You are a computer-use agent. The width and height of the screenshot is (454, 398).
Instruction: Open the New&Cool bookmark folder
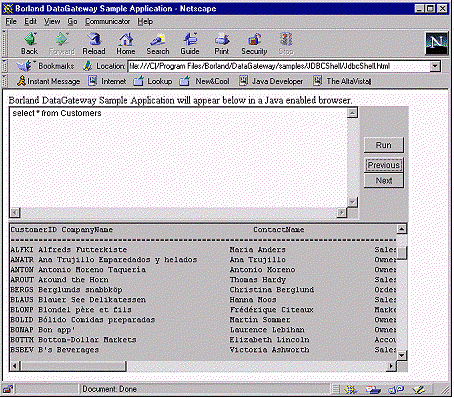(204, 81)
